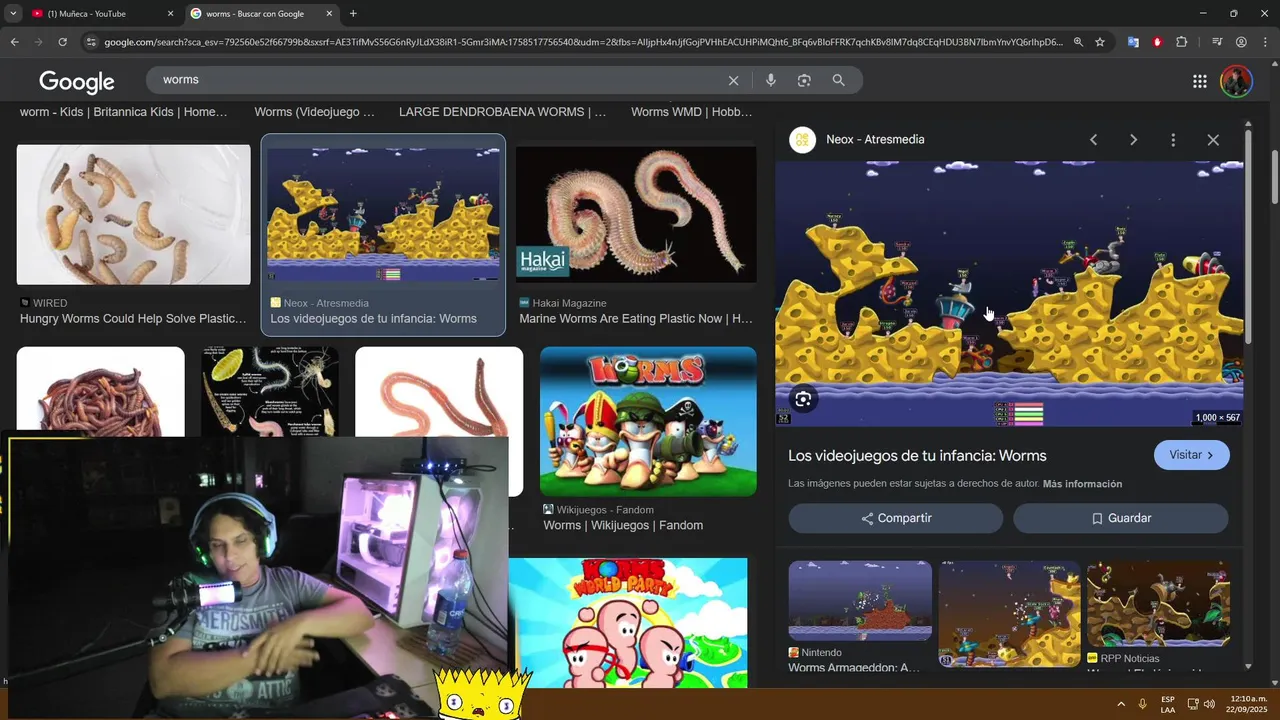Open the media controls icon in Chrome
Screen dimensions: 1280x720
click(x=1217, y=42)
